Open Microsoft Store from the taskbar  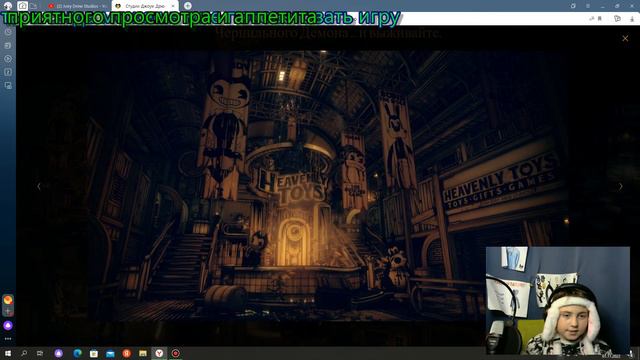[93, 353]
